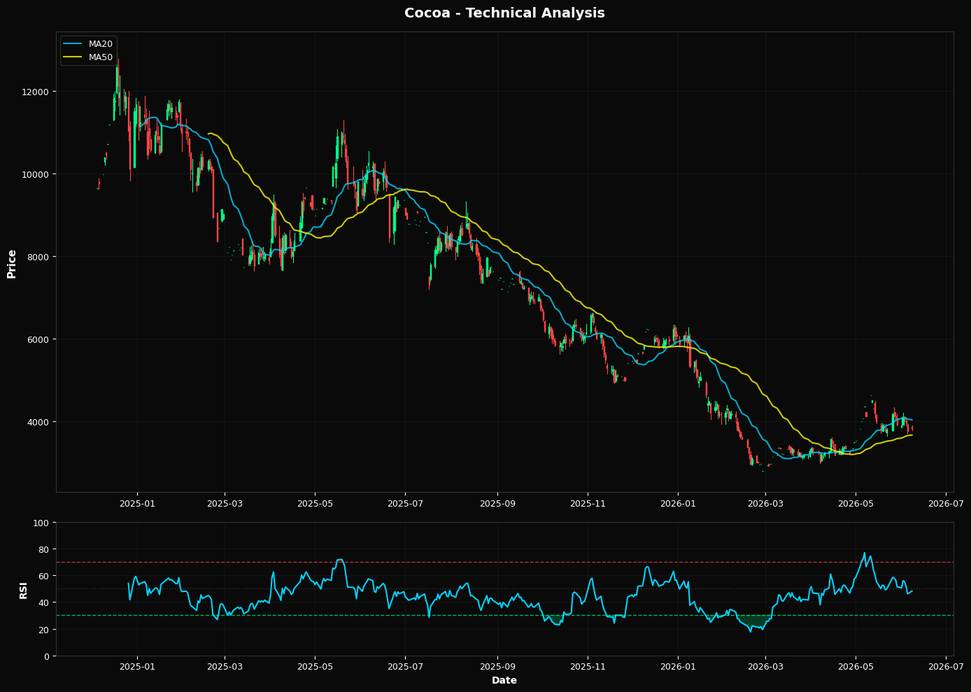Select 2026-07 date tick under price chart
The height and width of the screenshot is (692, 971).
947,502
